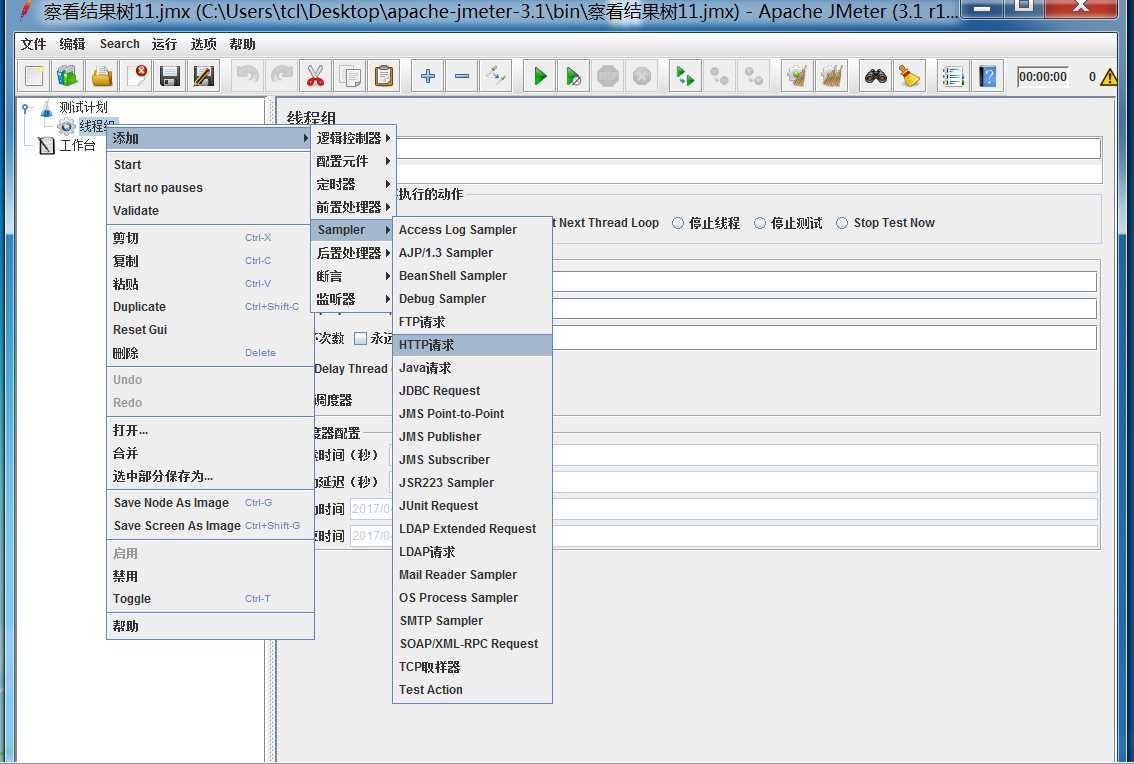Select the Stop Test Now radio button
The width and height of the screenshot is (1134, 764).
tap(842, 223)
